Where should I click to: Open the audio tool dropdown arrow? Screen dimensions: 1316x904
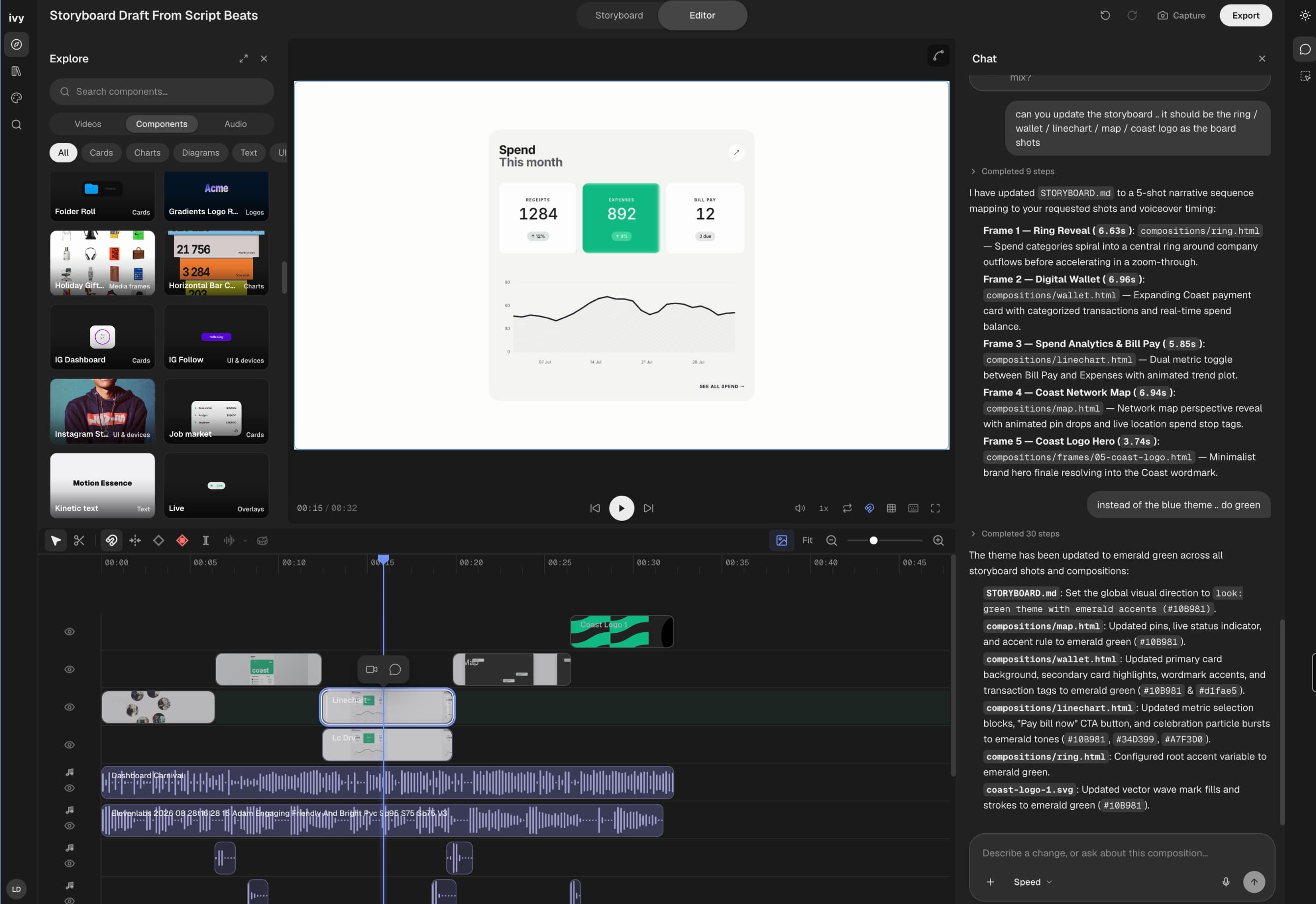click(245, 541)
